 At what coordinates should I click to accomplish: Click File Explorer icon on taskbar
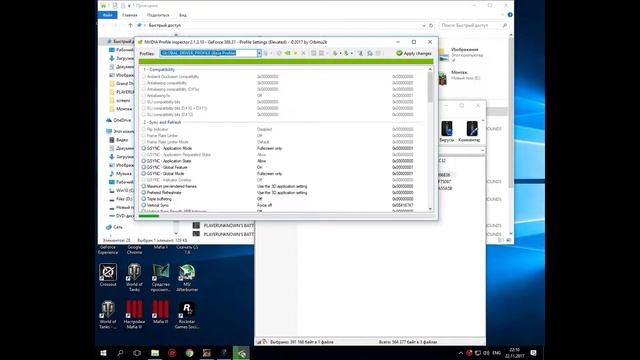coord(155,353)
